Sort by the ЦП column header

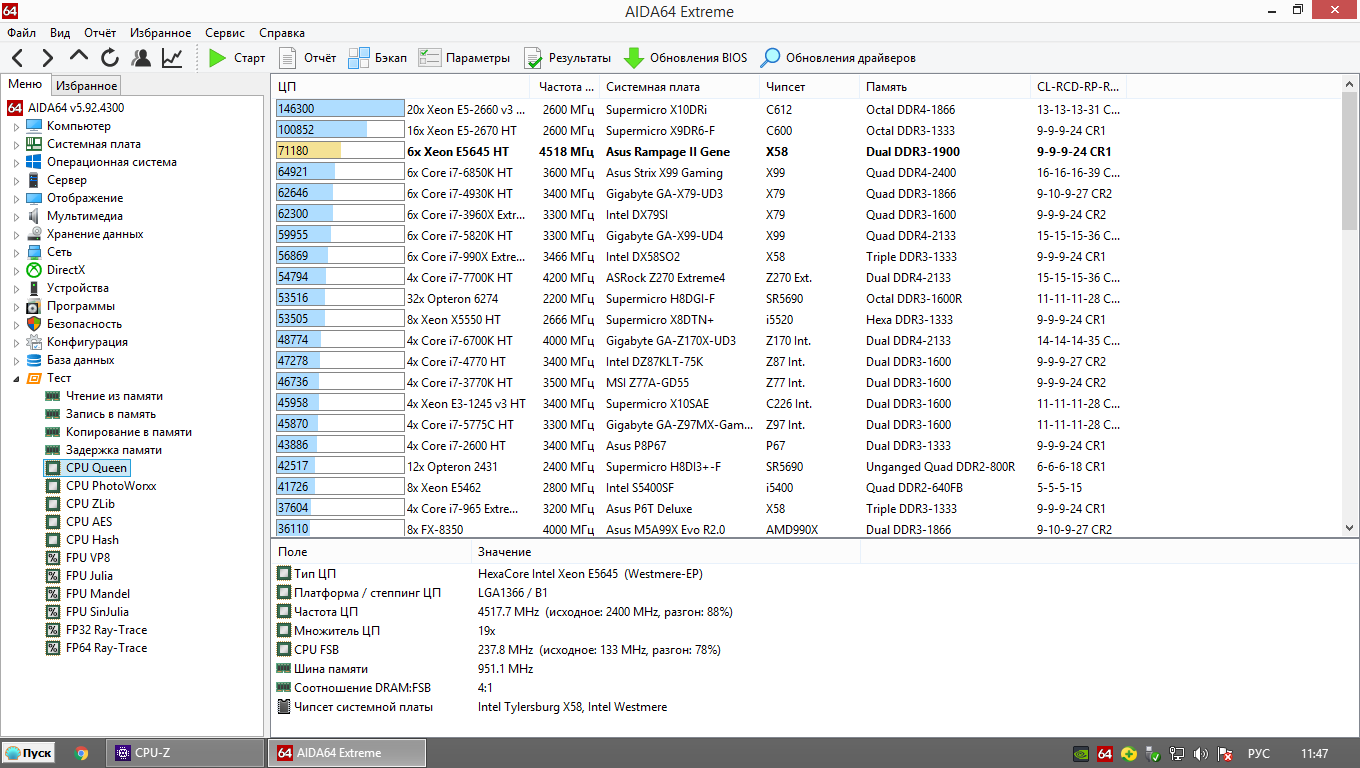tap(401, 87)
